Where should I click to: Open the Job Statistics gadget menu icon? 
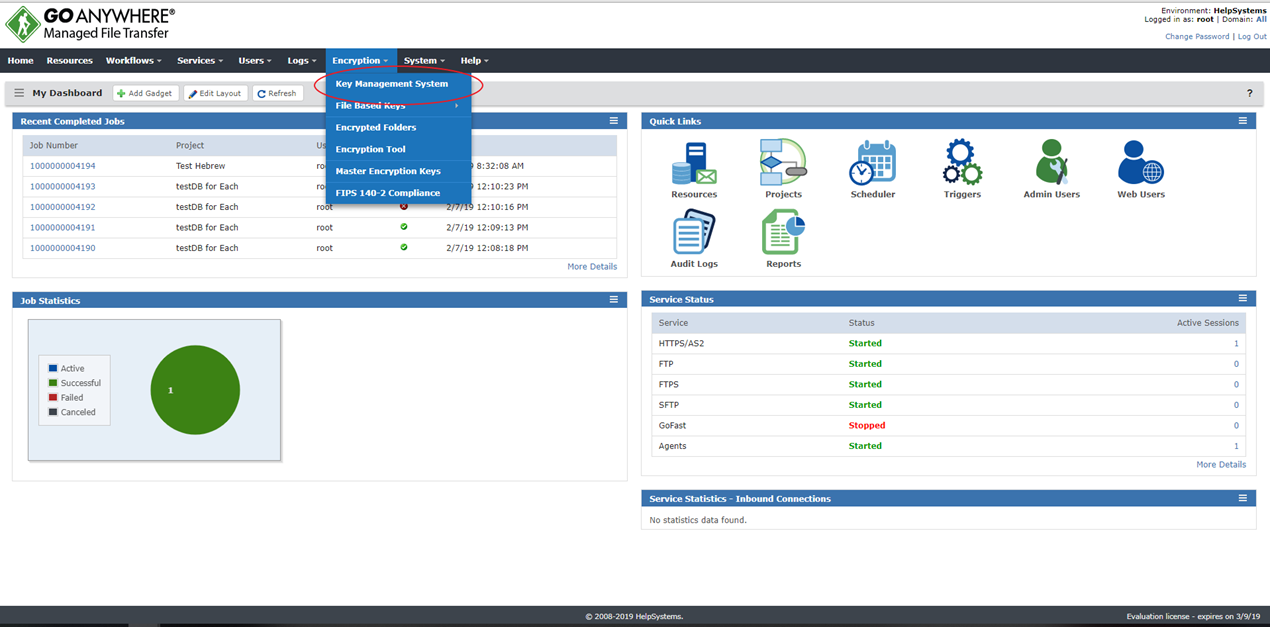614,300
